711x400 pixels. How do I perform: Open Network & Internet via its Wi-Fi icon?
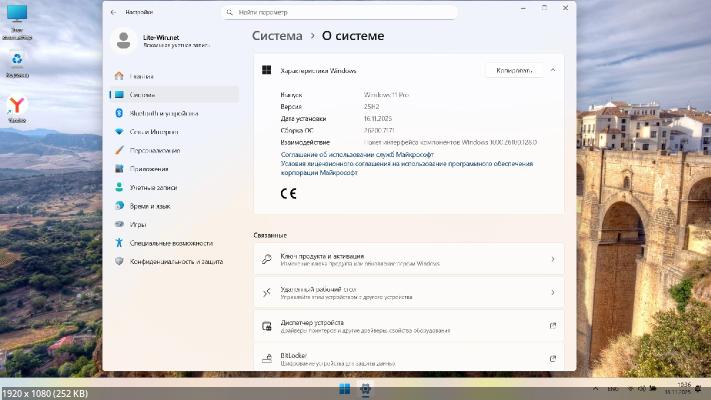pos(120,131)
